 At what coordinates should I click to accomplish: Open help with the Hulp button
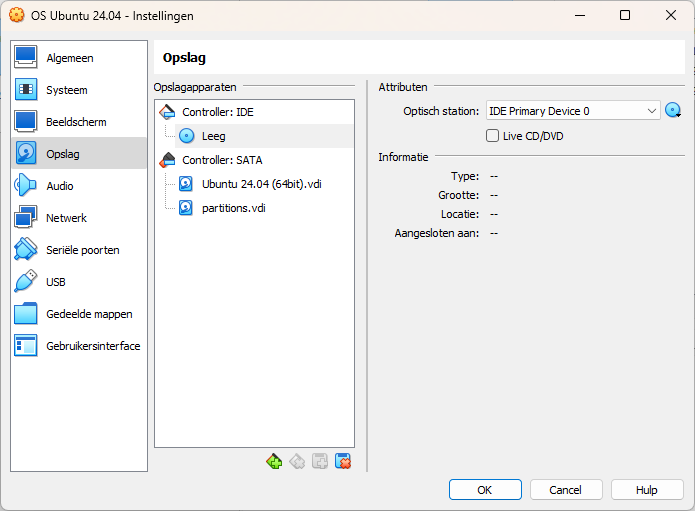(647, 490)
